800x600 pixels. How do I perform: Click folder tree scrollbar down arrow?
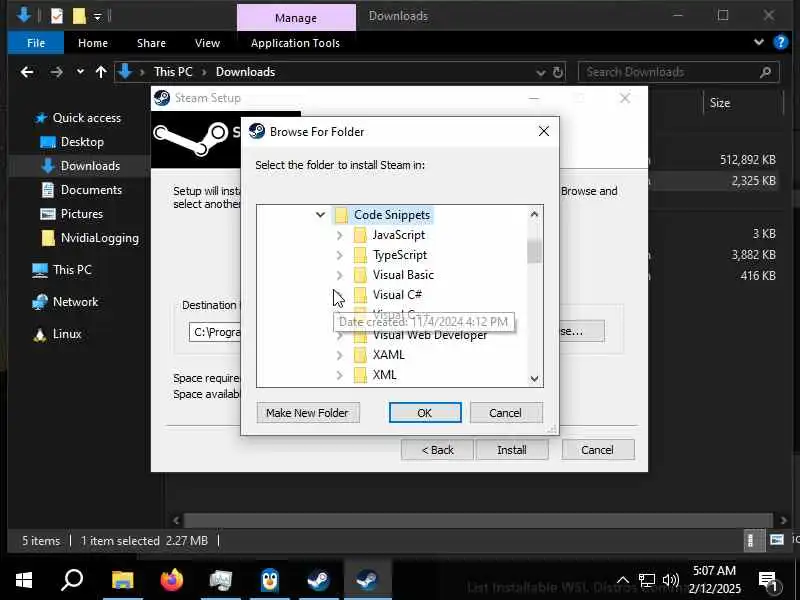(x=534, y=378)
